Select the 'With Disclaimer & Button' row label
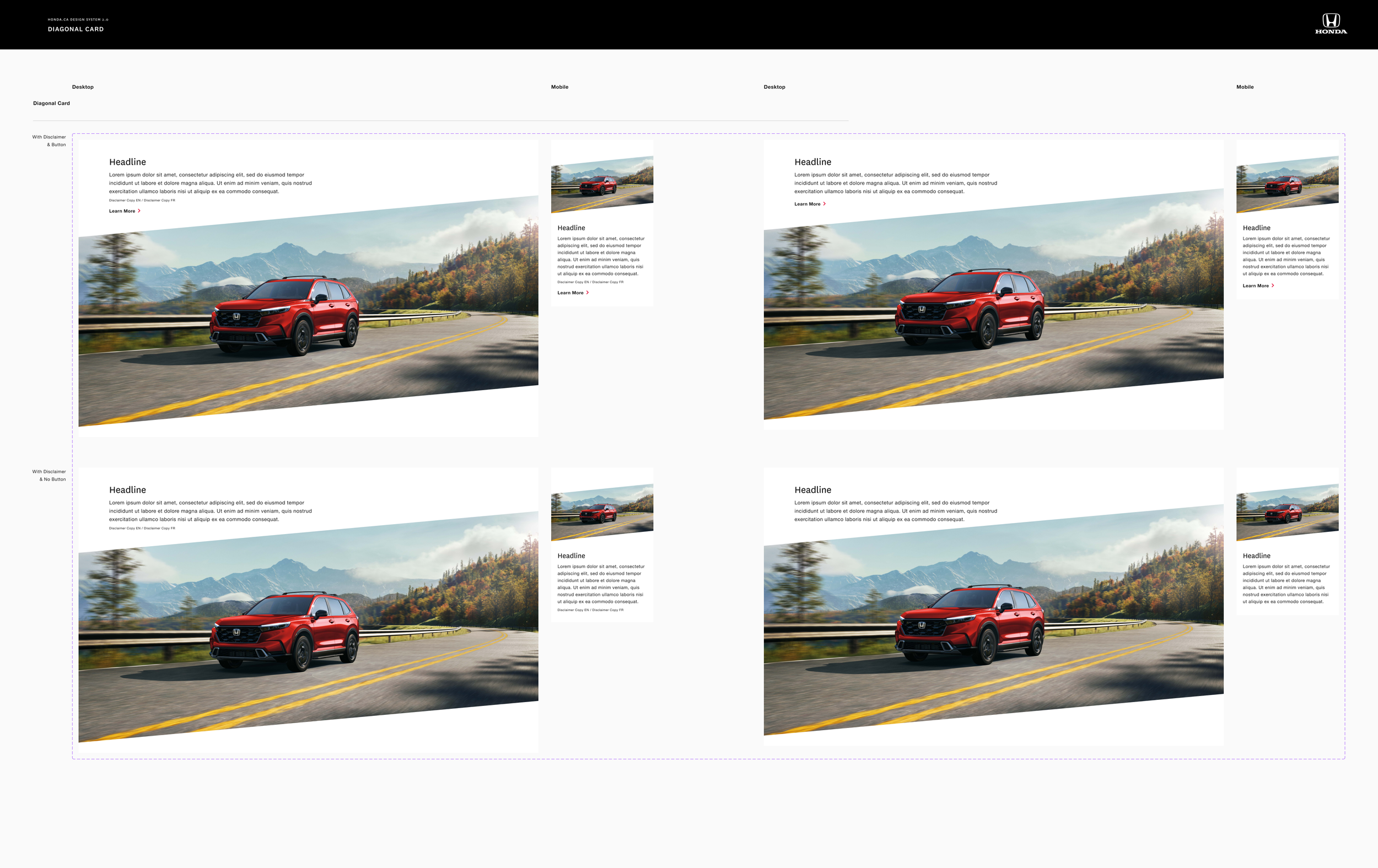 click(49, 141)
